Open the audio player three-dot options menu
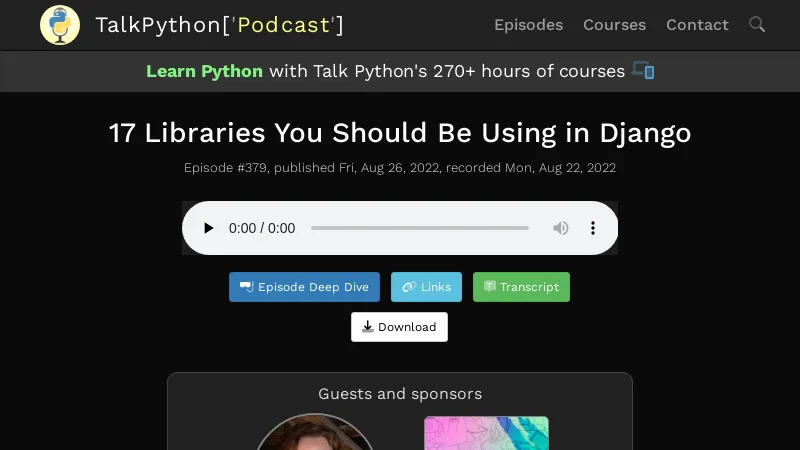 (x=593, y=228)
